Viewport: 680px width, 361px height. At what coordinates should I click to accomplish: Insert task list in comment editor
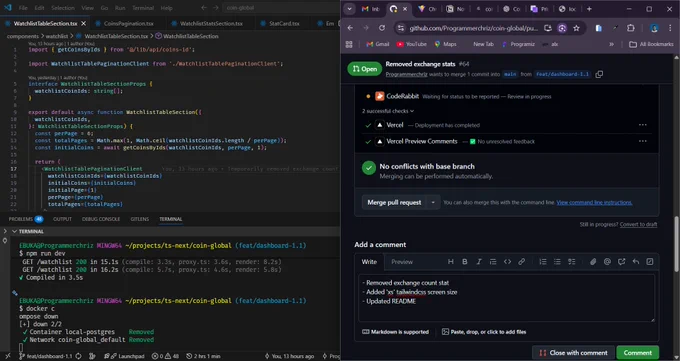(571, 262)
